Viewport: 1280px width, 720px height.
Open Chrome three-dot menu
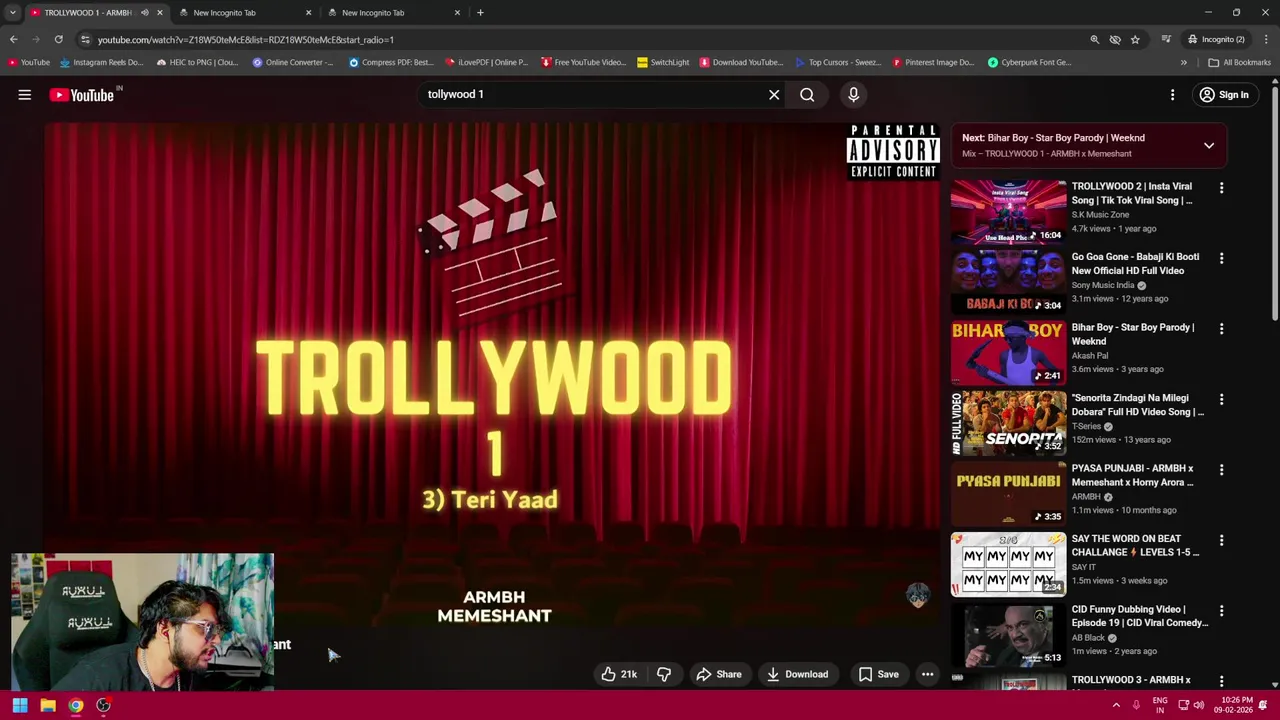pos(1267,40)
